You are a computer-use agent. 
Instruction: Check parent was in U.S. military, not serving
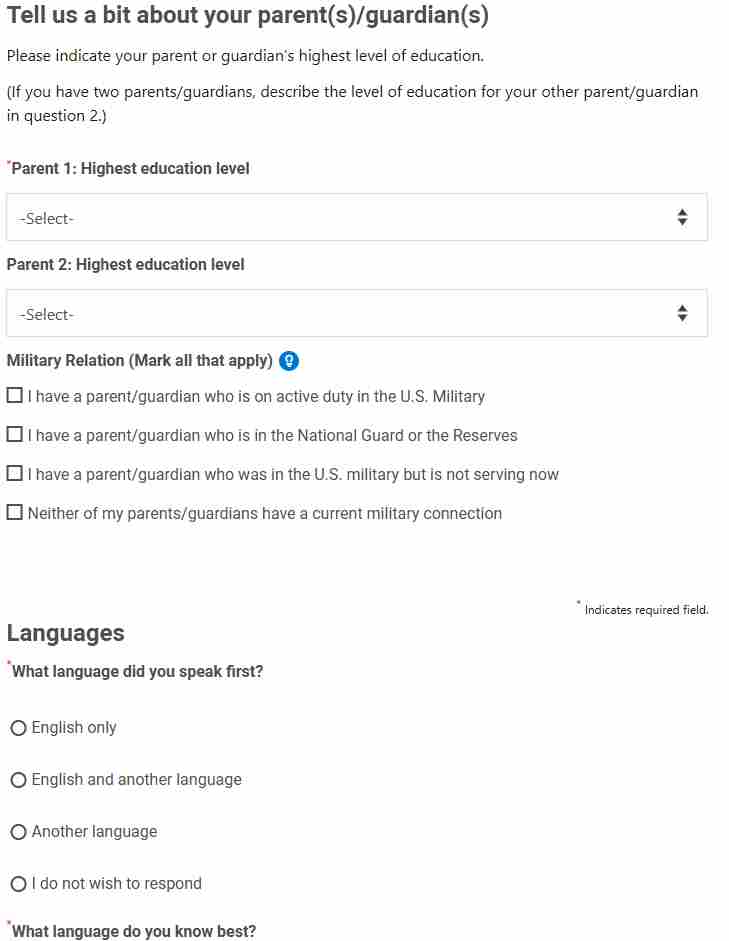14,474
